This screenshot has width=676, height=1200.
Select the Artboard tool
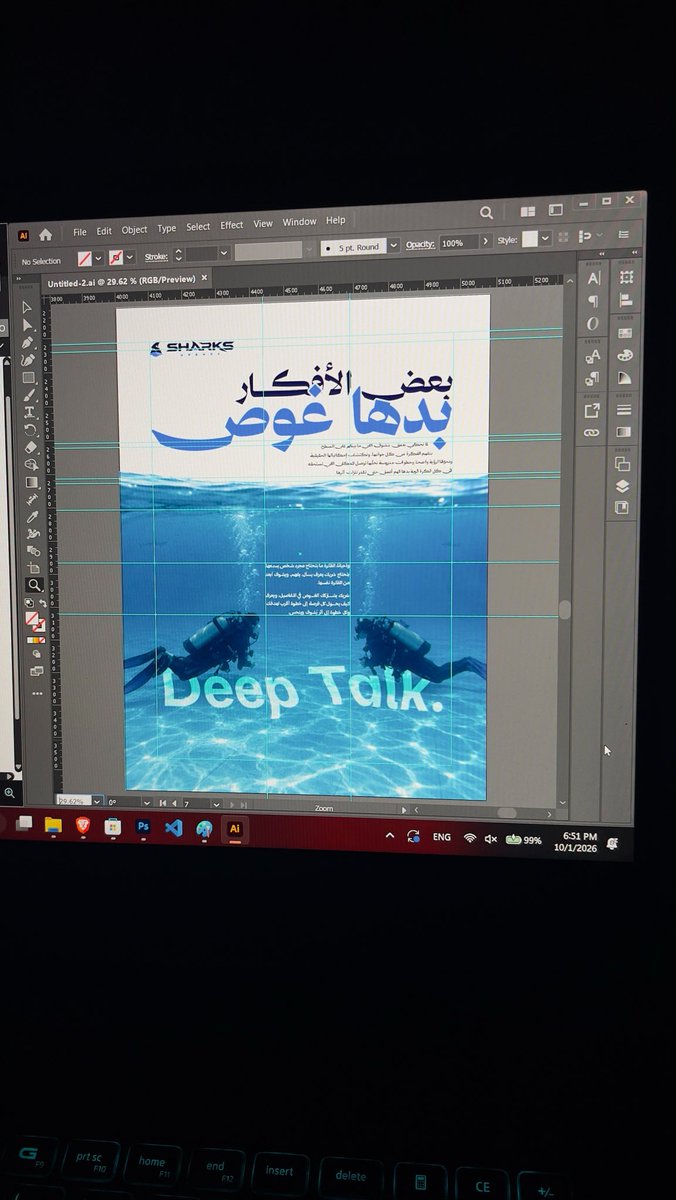[x=33, y=569]
